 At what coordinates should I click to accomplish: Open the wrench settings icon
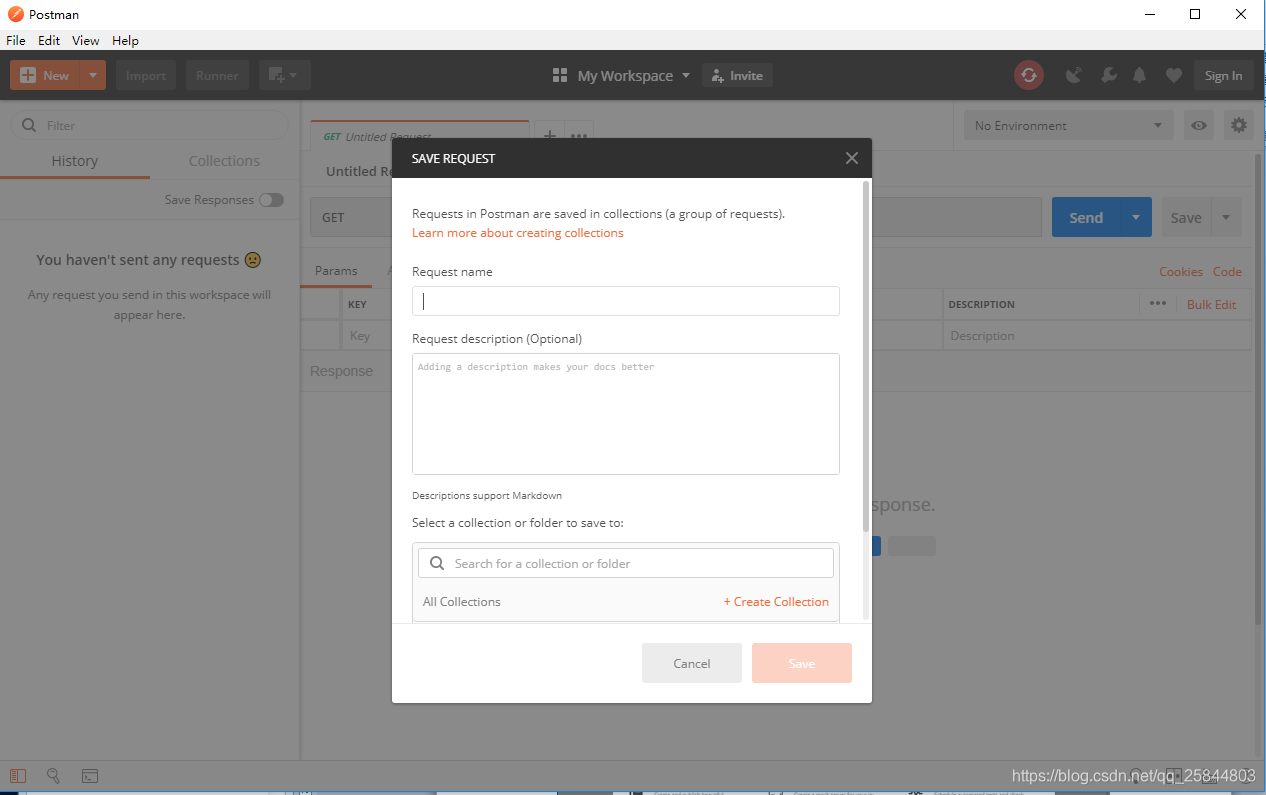(1108, 75)
